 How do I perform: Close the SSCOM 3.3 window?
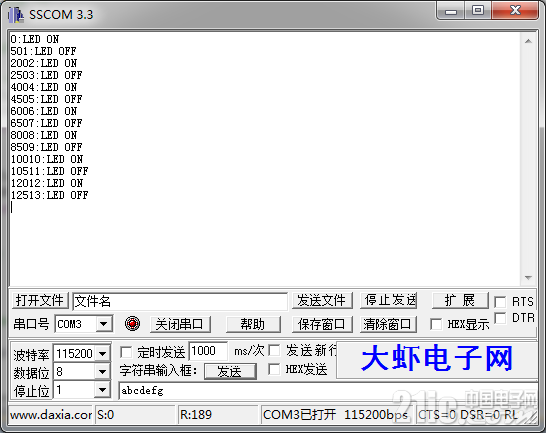click(x=515, y=11)
